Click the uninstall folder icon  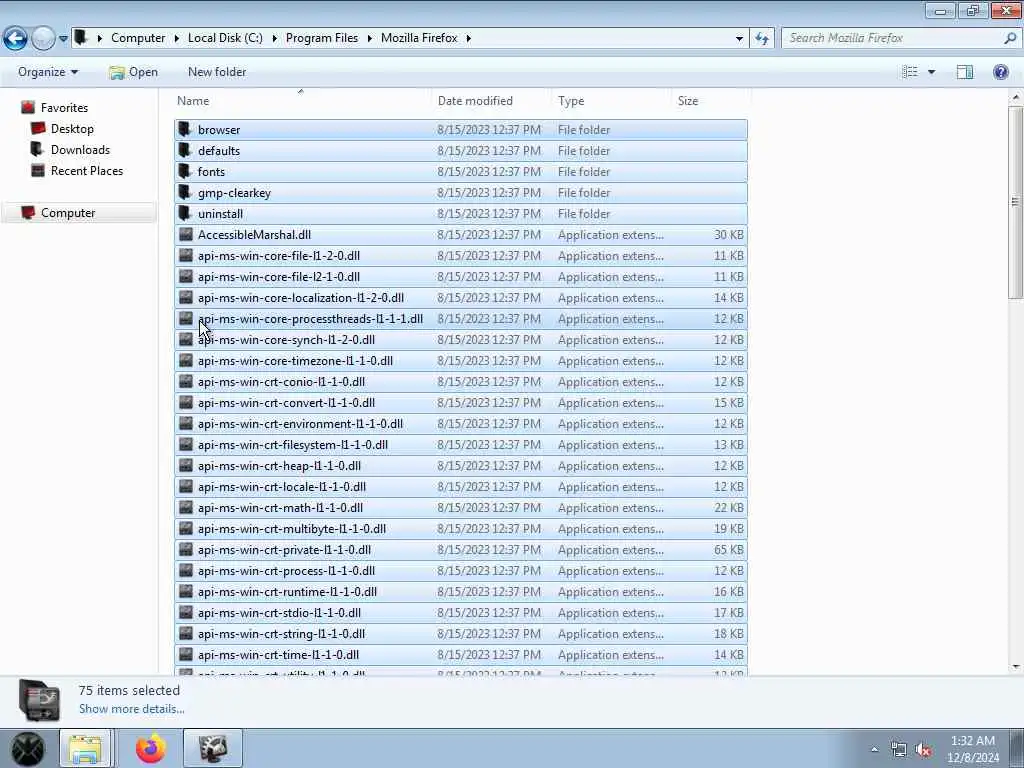click(185, 213)
